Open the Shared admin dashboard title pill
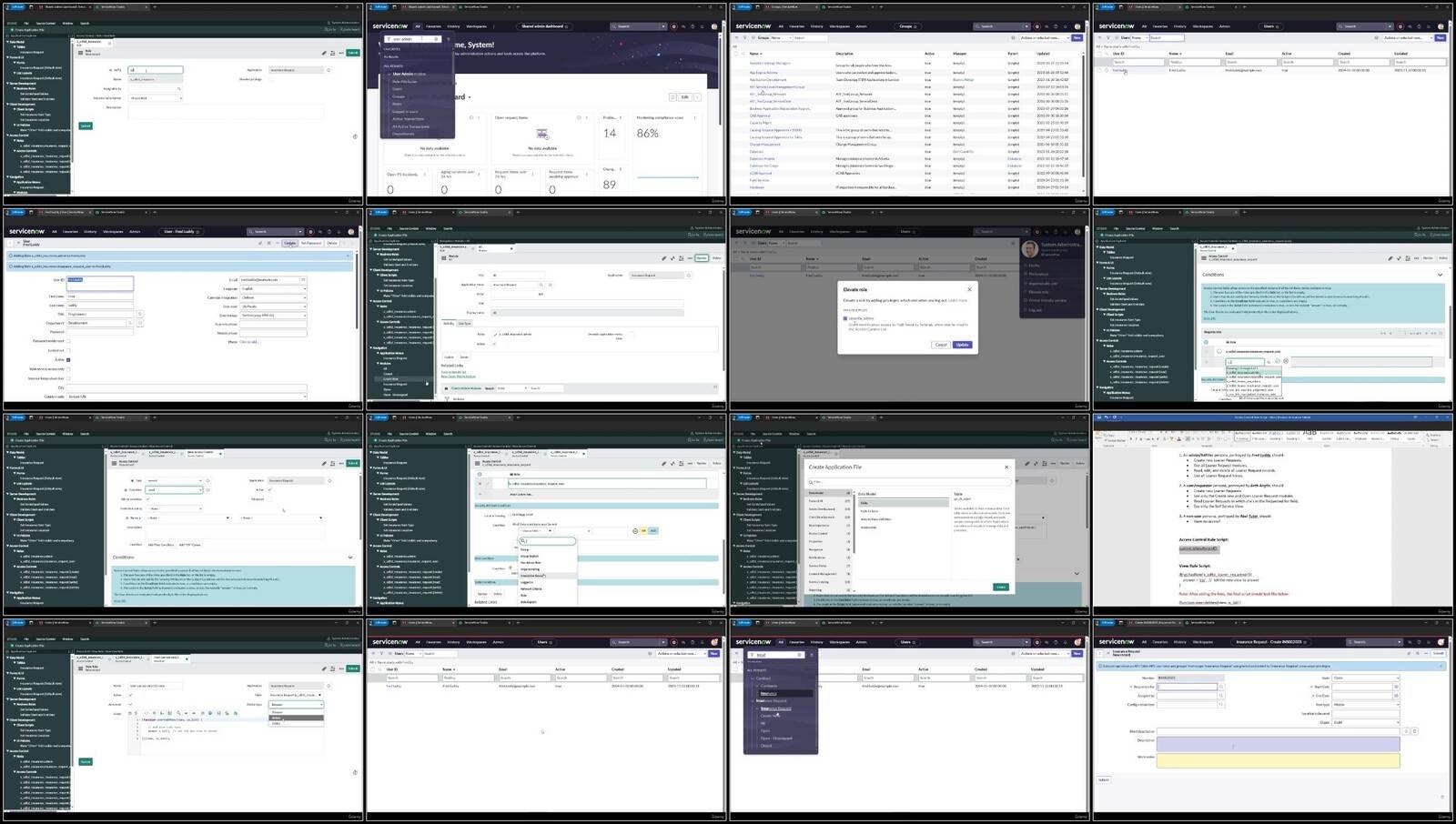 tap(545, 26)
